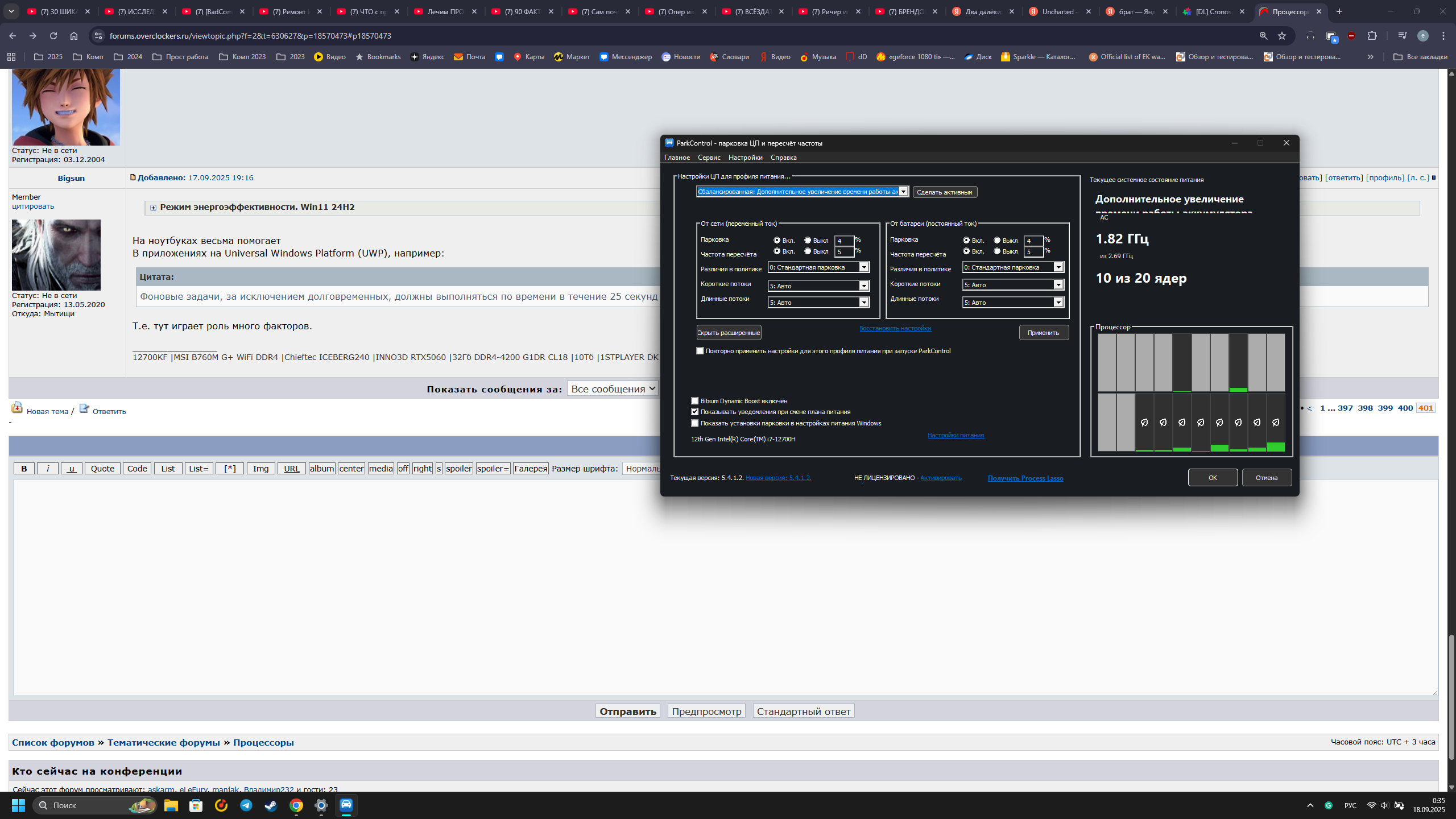Click the New topic icon on the forum

coord(17,408)
